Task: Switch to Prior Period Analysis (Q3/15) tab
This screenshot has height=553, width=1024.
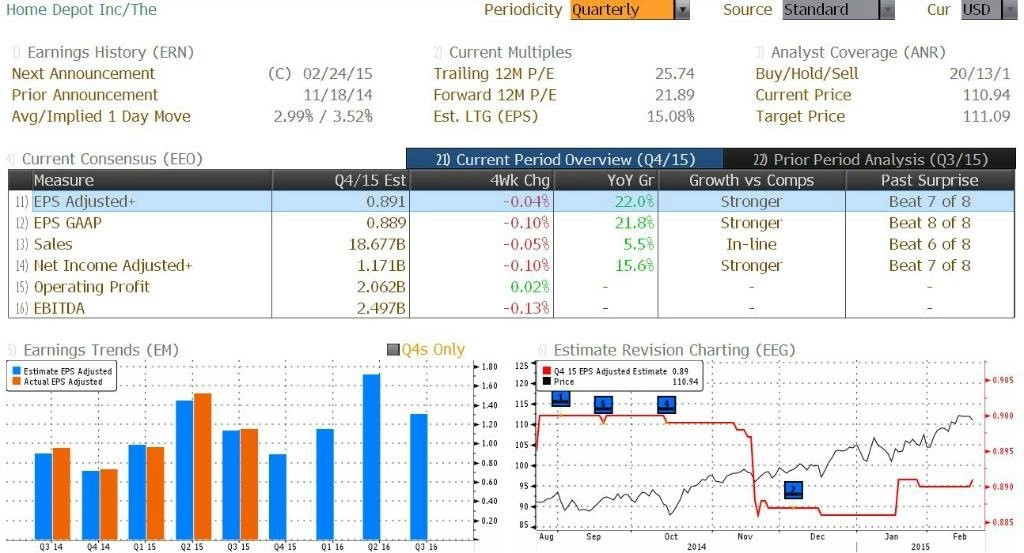Action: pyautogui.click(x=870, y=159)
